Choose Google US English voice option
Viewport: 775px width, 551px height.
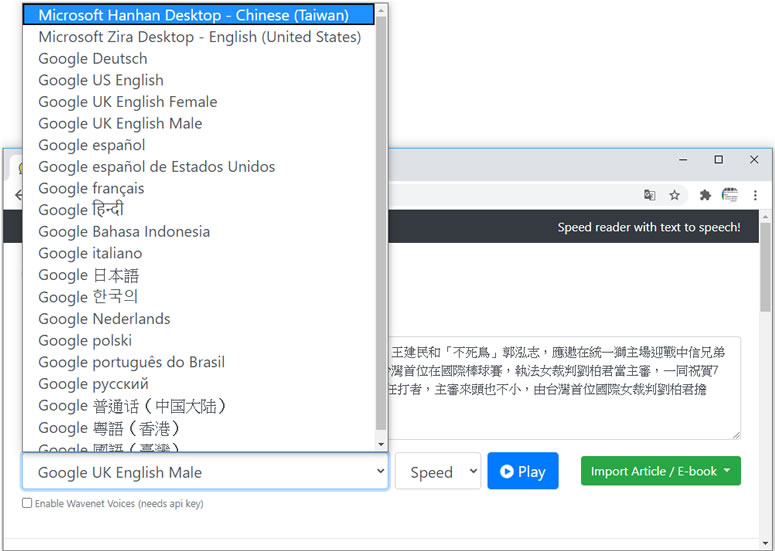tap(101, 80)
